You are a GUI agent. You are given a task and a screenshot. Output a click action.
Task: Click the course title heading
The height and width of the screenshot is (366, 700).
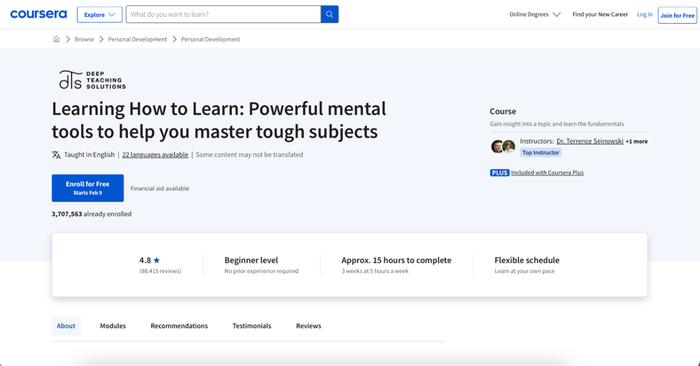(x=219, y=120)
